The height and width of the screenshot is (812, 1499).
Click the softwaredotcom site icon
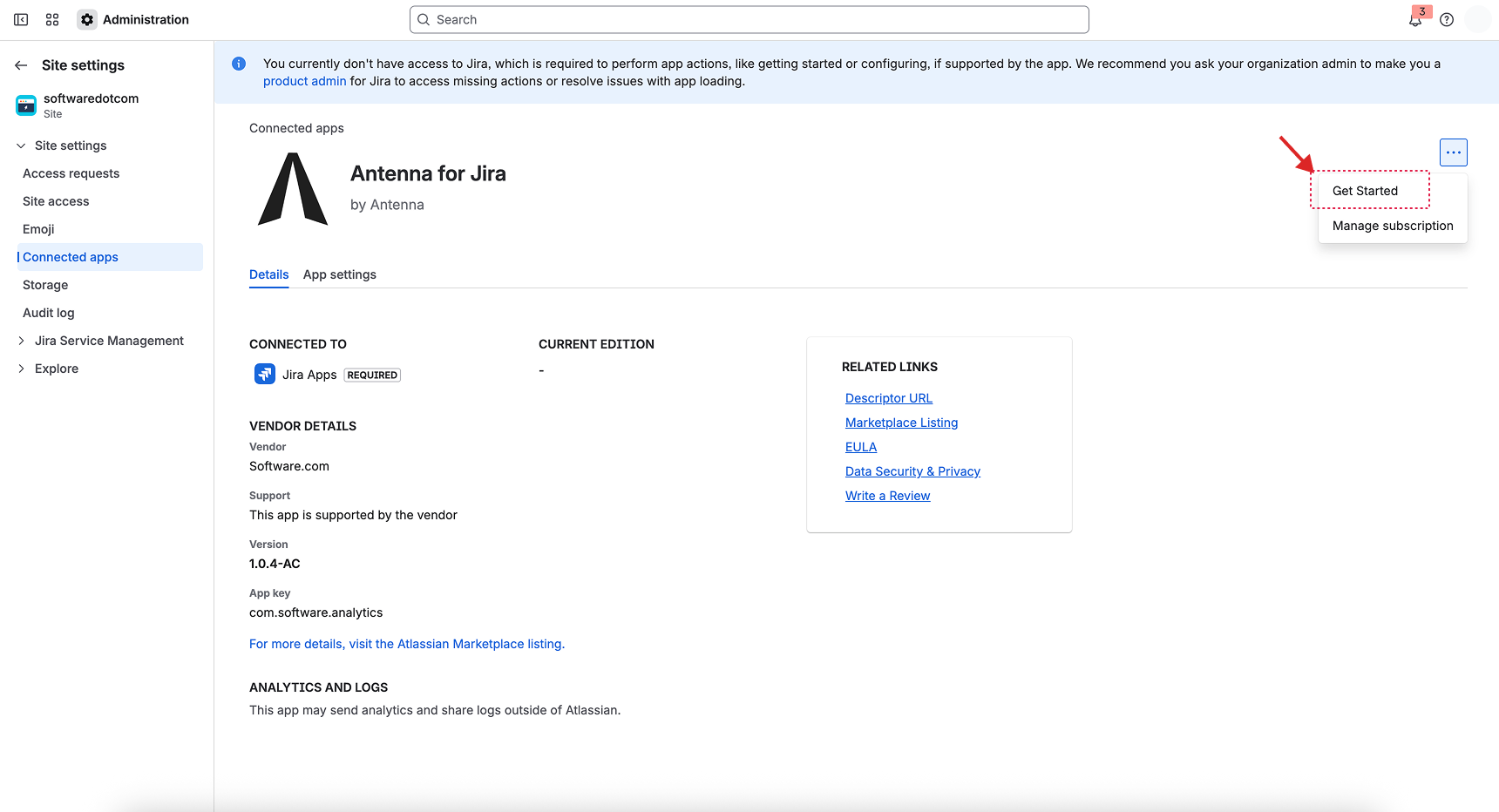pos(26,105)
